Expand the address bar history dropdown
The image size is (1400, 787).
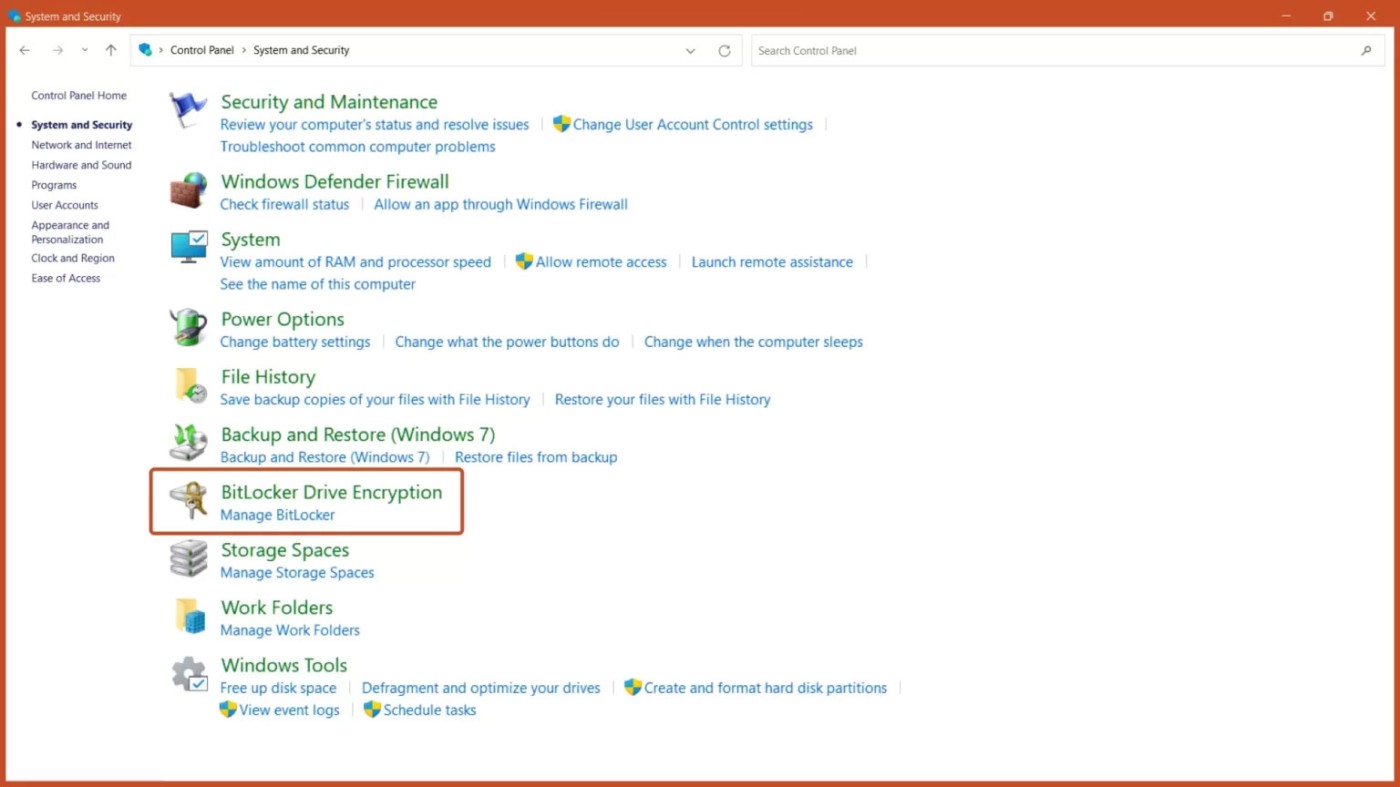pyautogui.click(x=690, y=51)
